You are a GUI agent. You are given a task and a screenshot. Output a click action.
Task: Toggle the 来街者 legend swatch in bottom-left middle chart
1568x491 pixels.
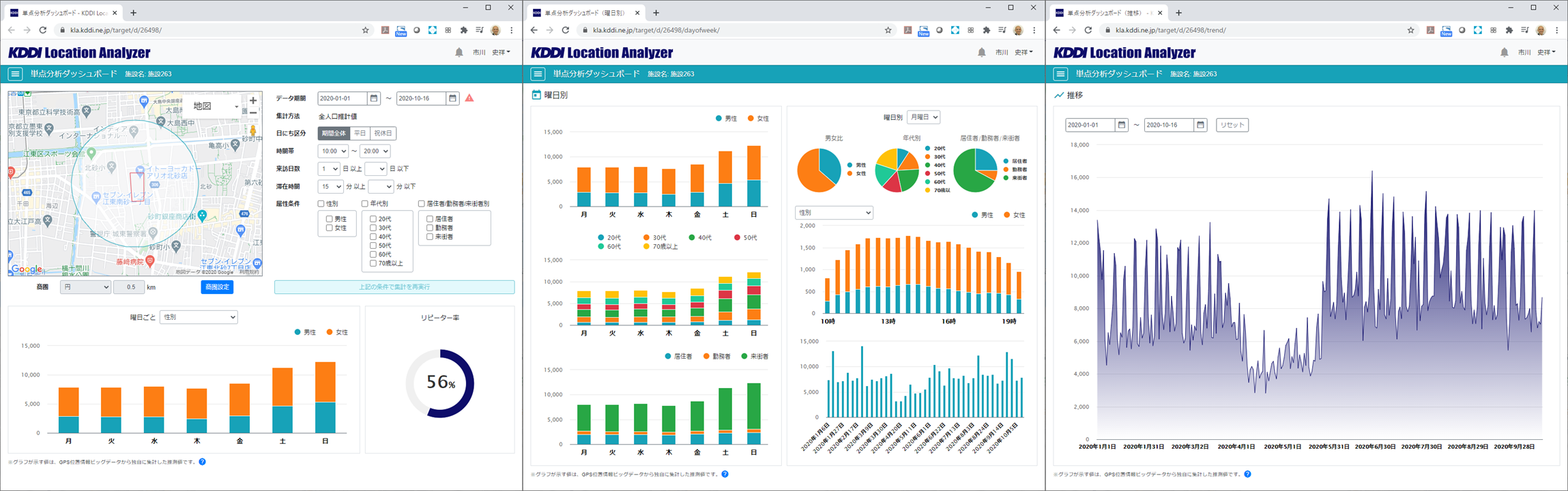744,356
